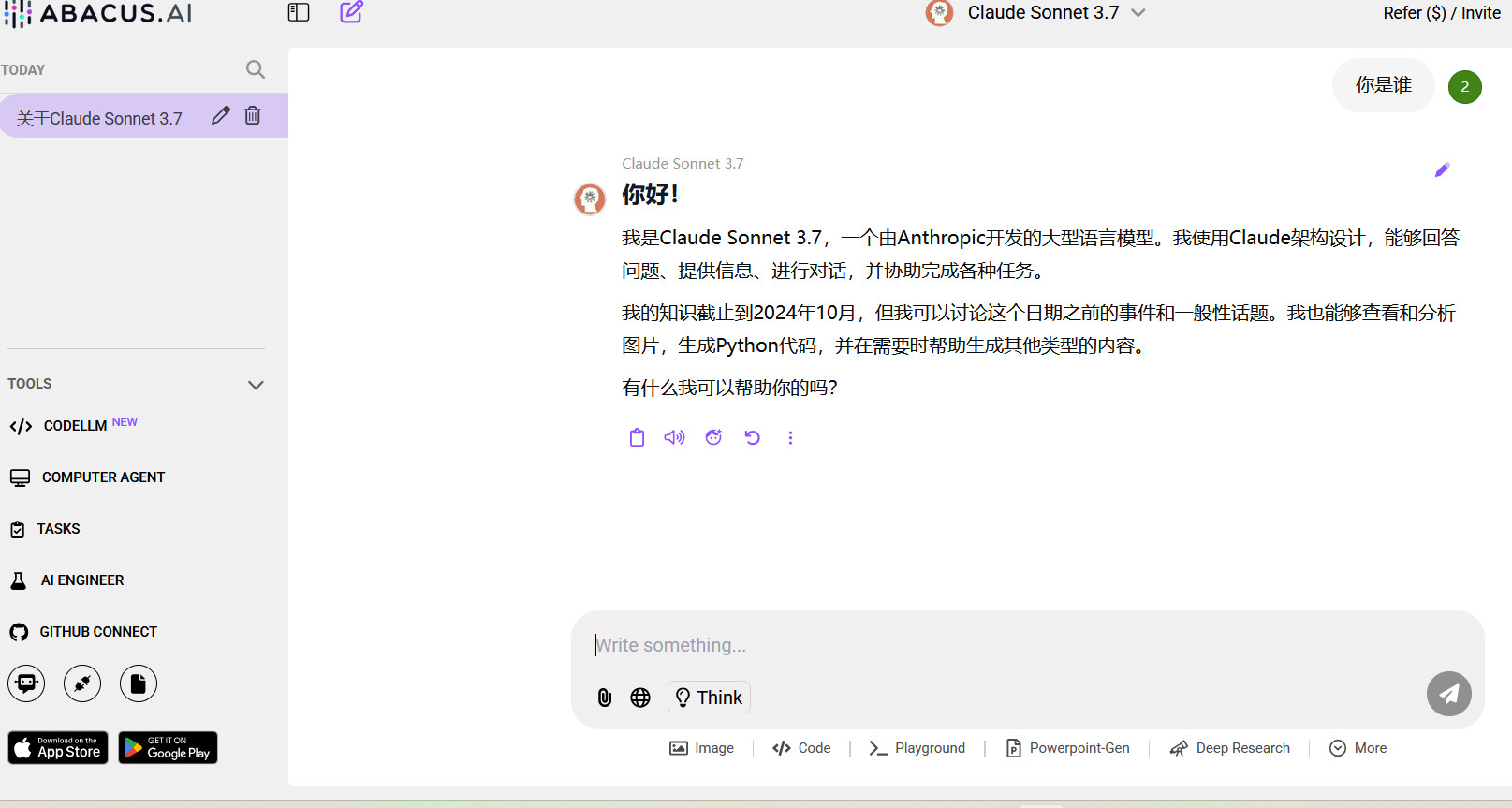1512x808 pixels.
Task: Play response aloud with speaker icon
Action: click(674, 437)
